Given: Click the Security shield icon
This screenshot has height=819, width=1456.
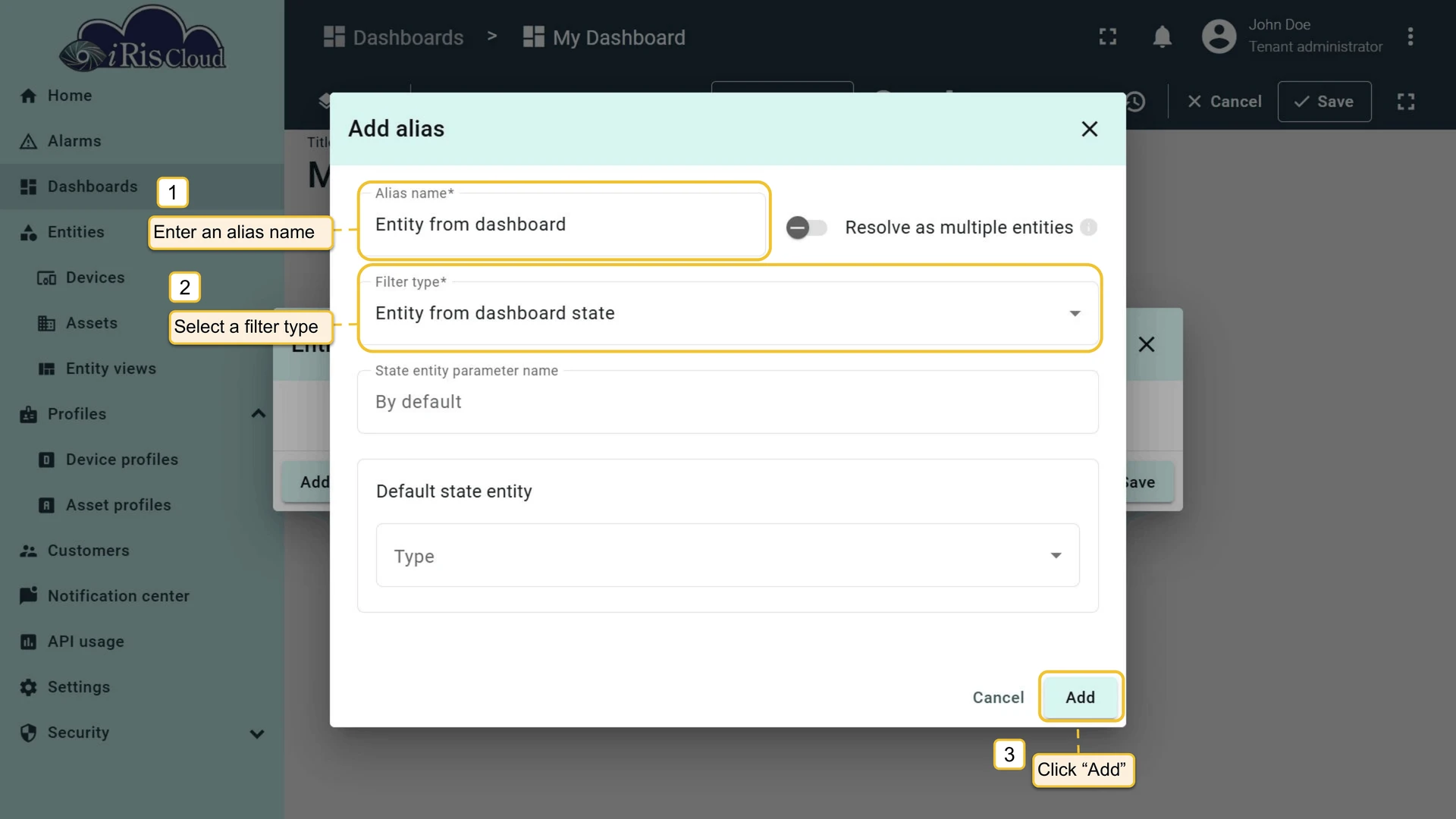Looking at the screenshot, I should point(29,733).
